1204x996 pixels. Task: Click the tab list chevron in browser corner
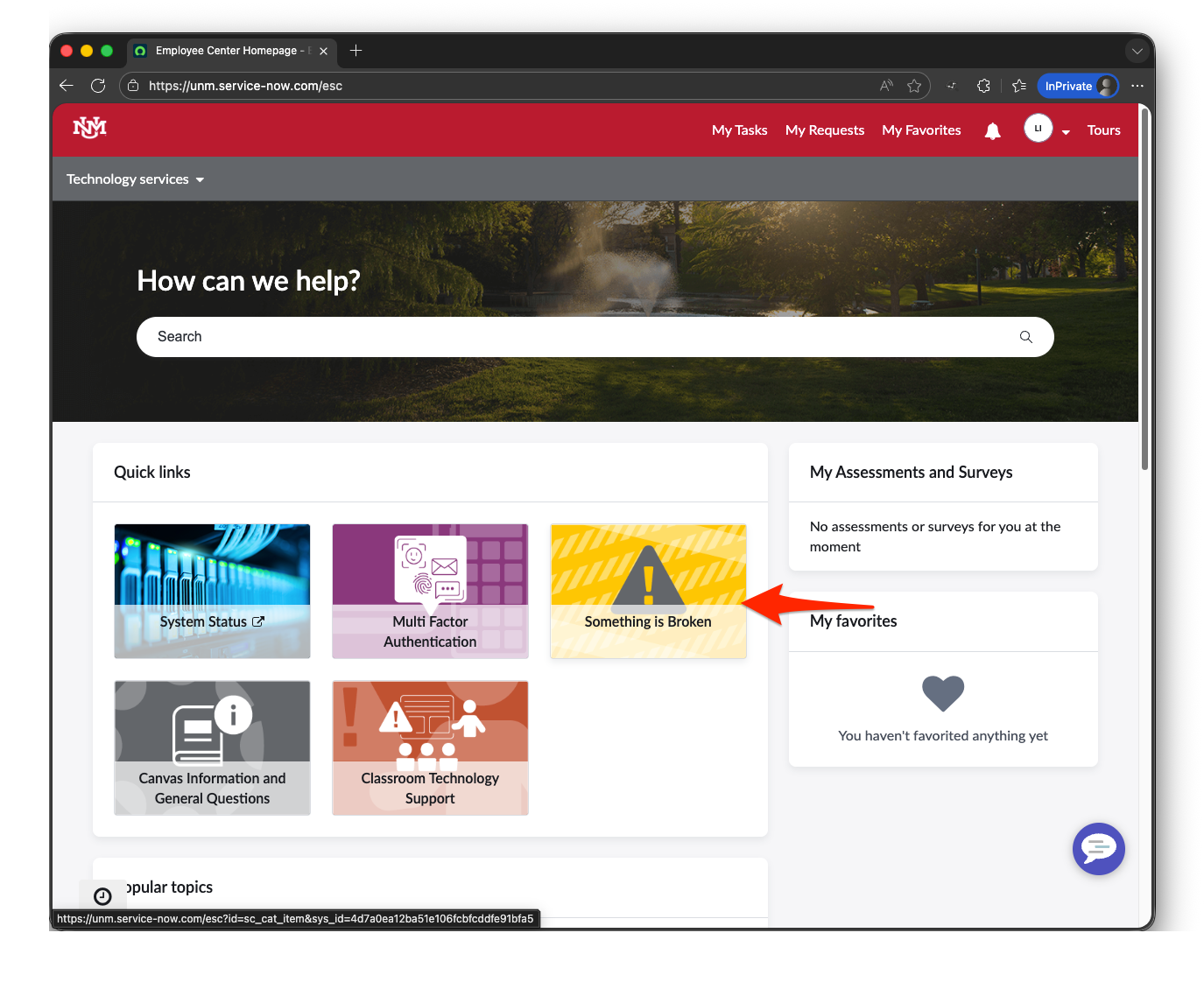tap(1137, 51)
